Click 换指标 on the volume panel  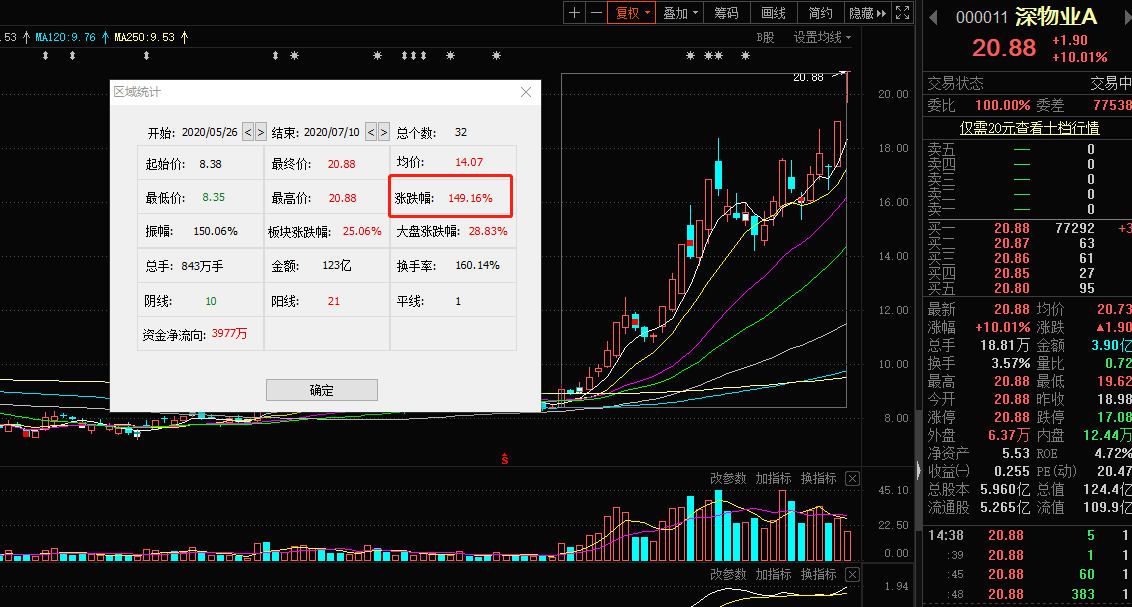click(x=818, y=479)
